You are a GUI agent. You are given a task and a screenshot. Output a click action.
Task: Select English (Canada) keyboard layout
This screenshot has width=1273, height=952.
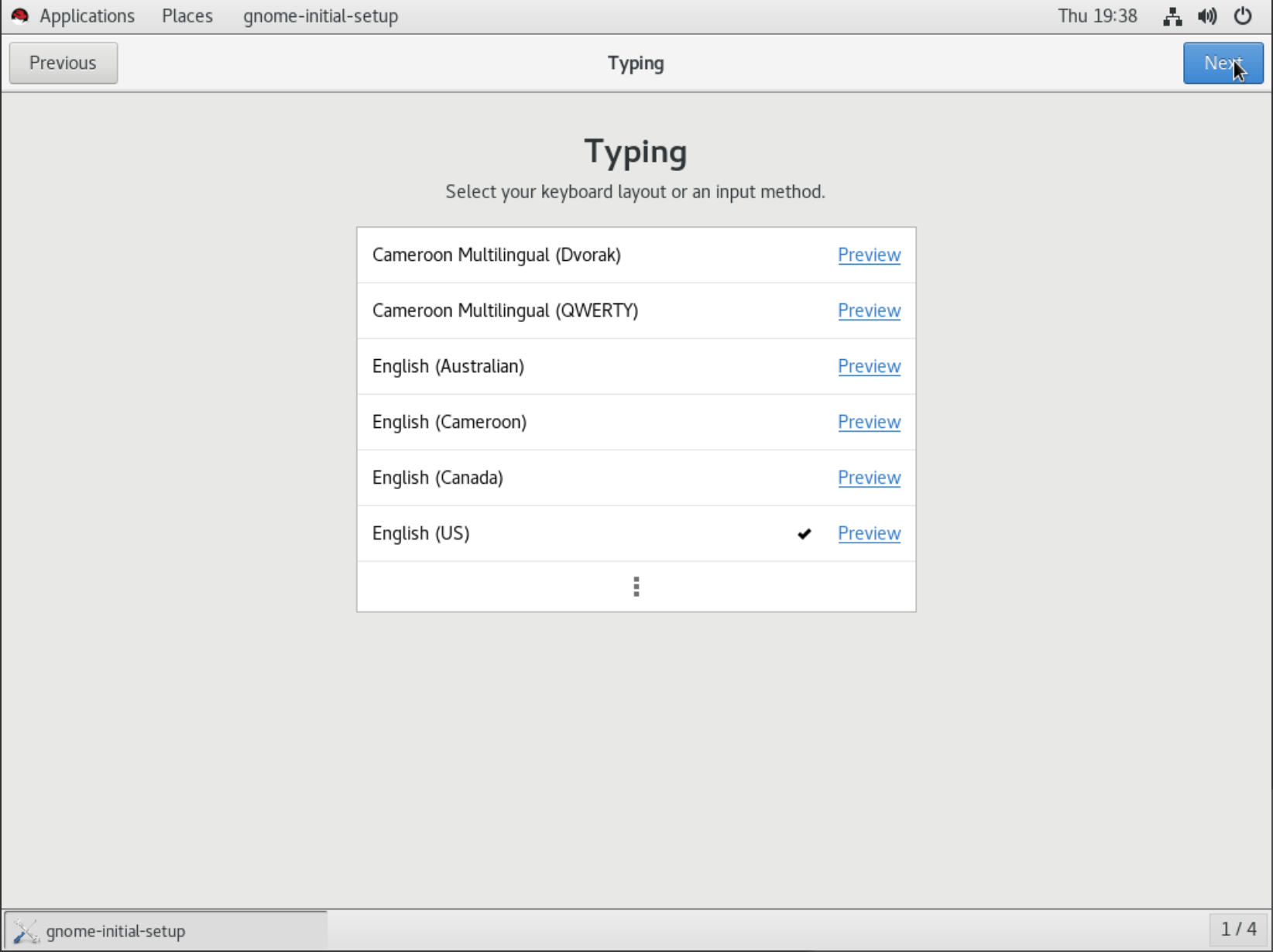437,478
